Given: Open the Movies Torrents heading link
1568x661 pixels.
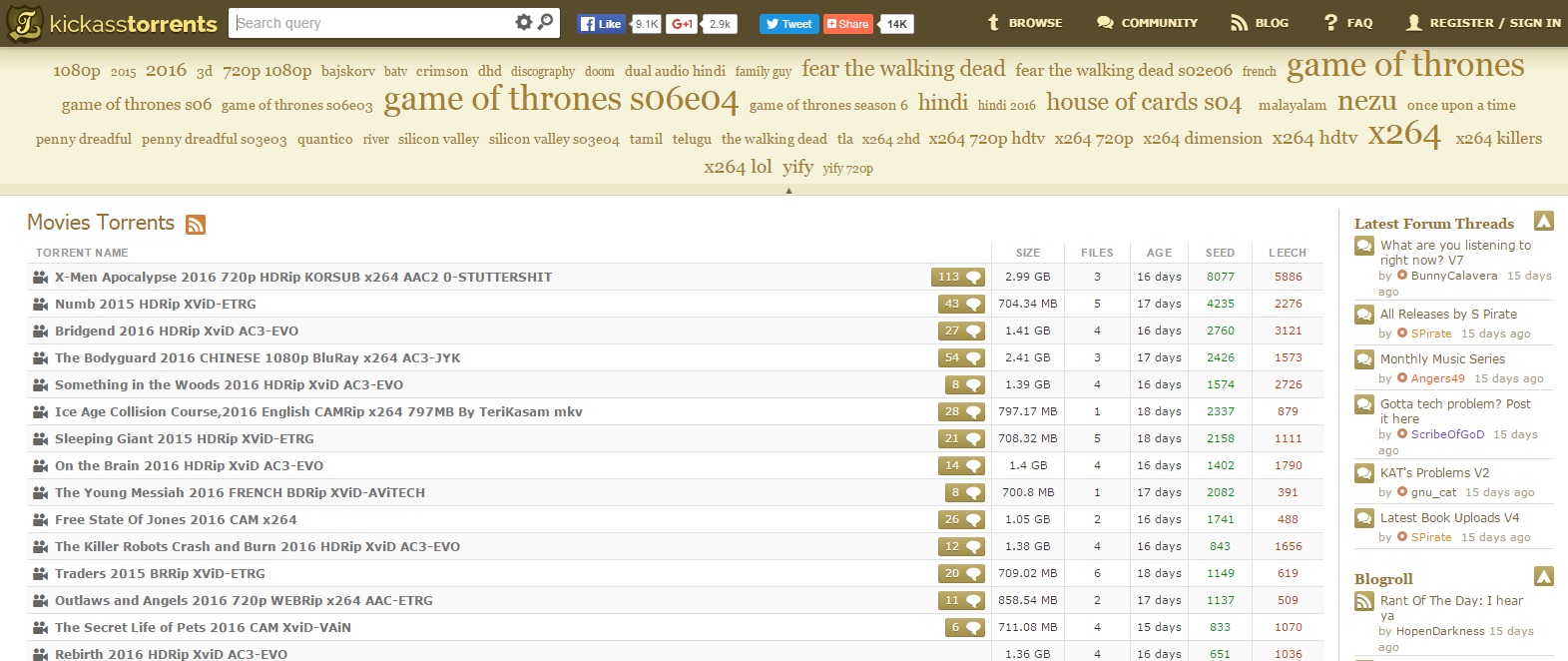Looking at the screenshot, I should [x=101, y=223].
